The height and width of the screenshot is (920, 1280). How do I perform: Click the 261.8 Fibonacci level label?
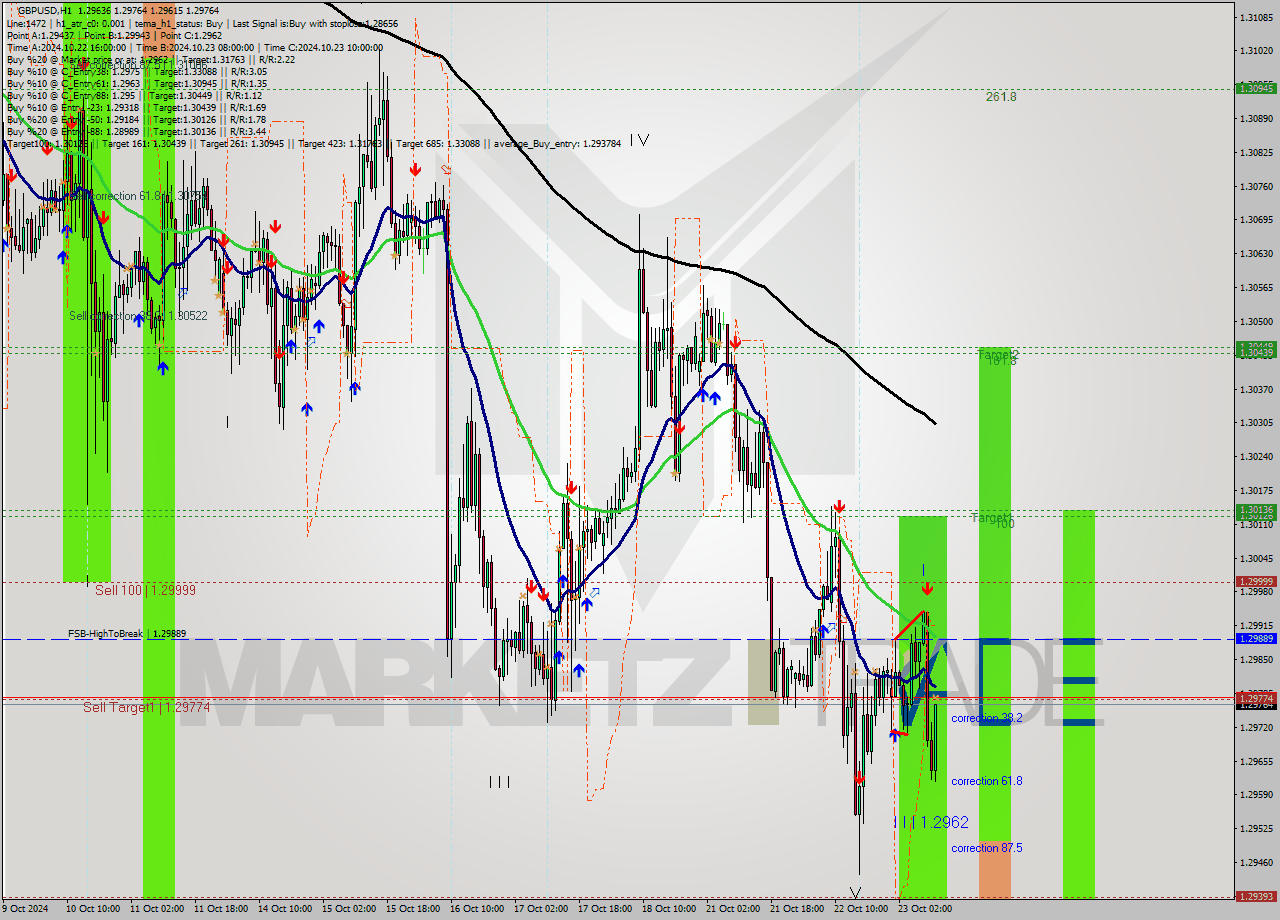tap(1001, 97)
